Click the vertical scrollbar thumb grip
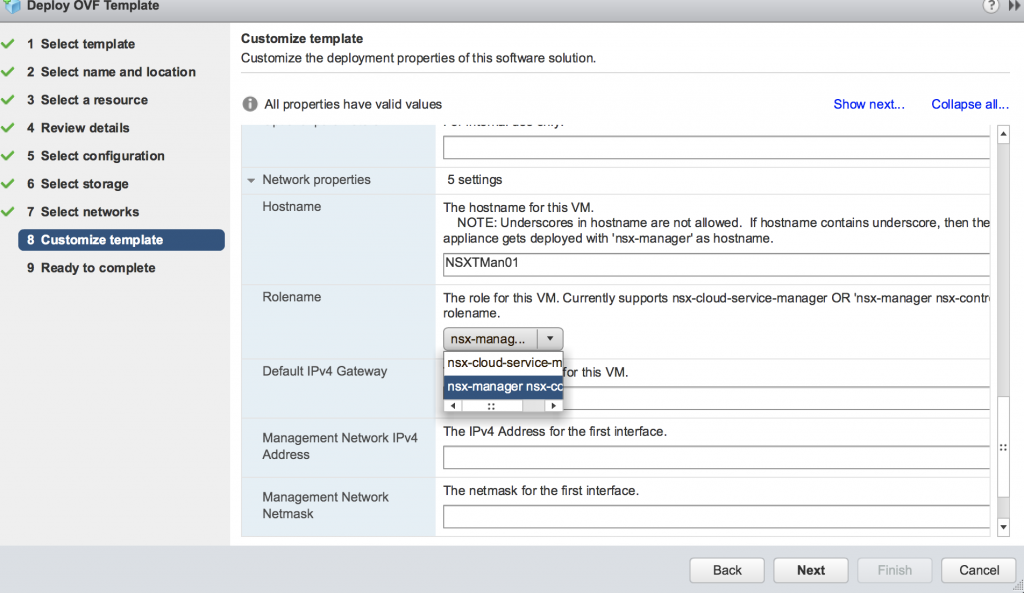The width and height of the screenshot is (1024, 593). point(1003,447)
